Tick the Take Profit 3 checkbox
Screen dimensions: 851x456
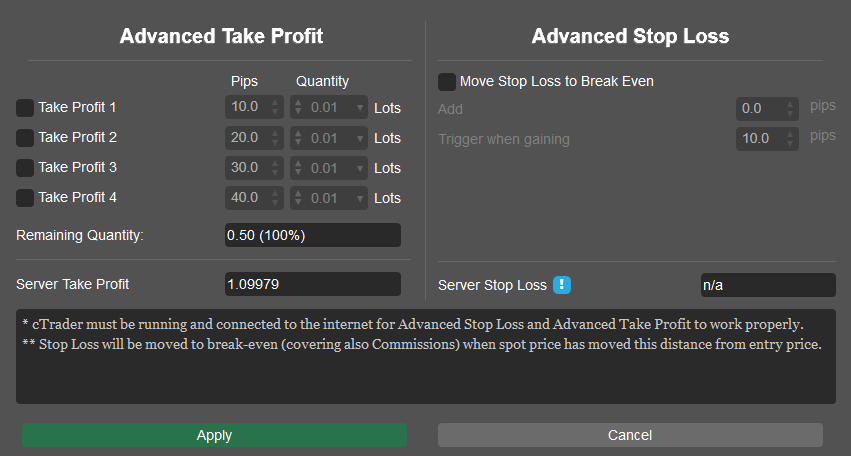click(x=25, y=168)
